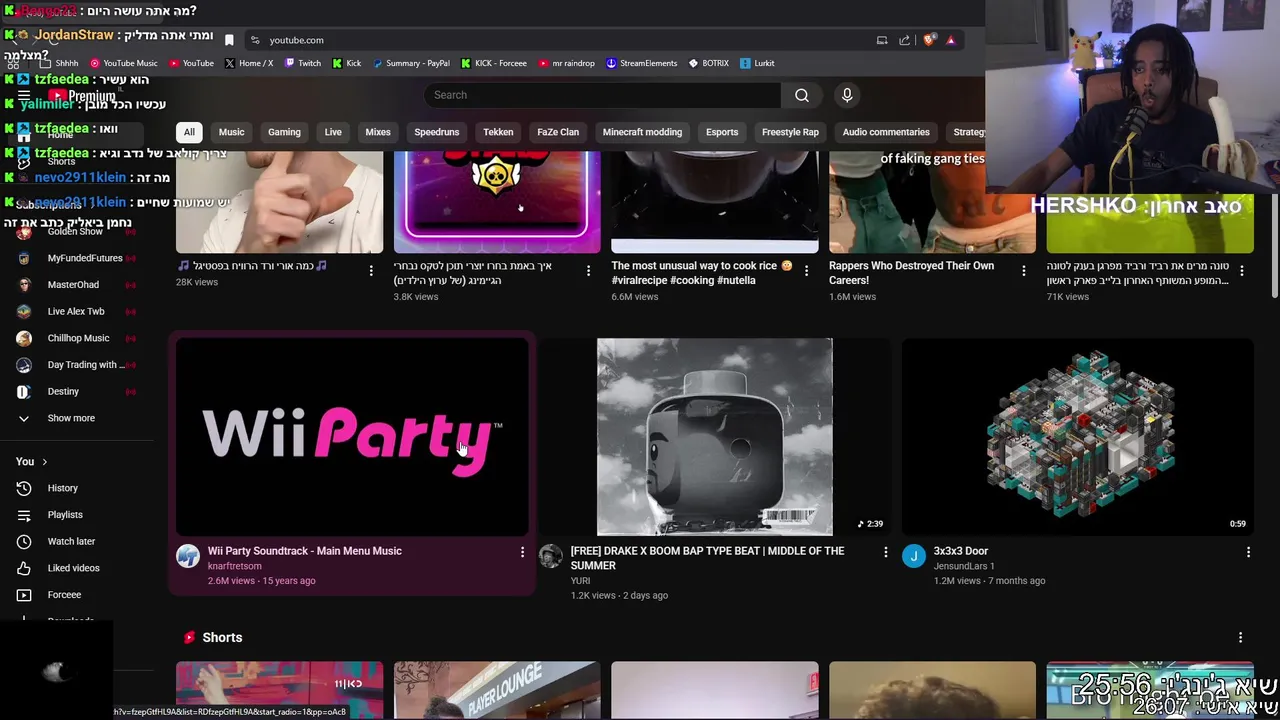Select the Esports filter chip

coord(722,132)
